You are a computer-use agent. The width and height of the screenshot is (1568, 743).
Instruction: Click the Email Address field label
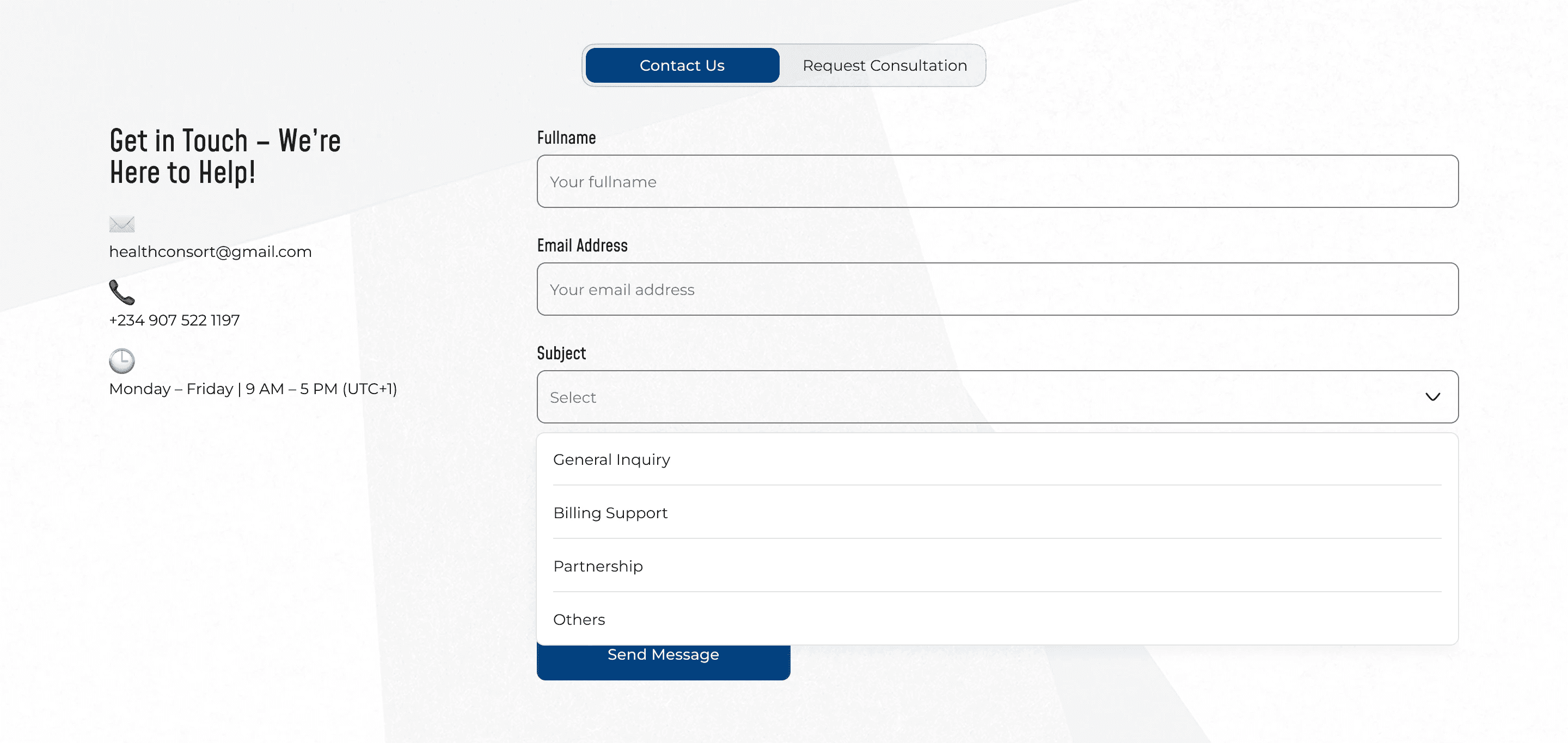coord(582,246)
